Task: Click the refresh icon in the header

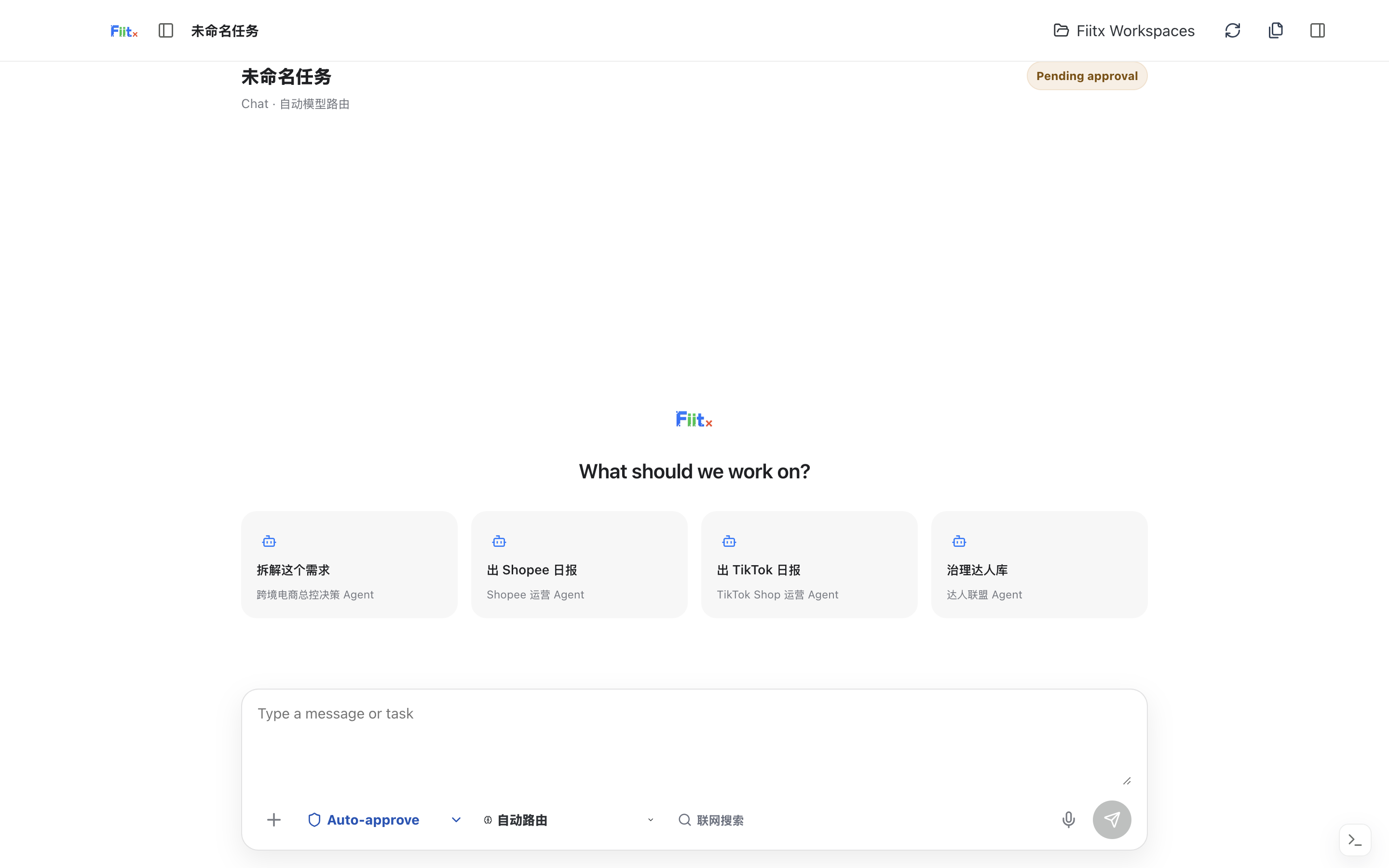Action: click(x=1232, y=30)
